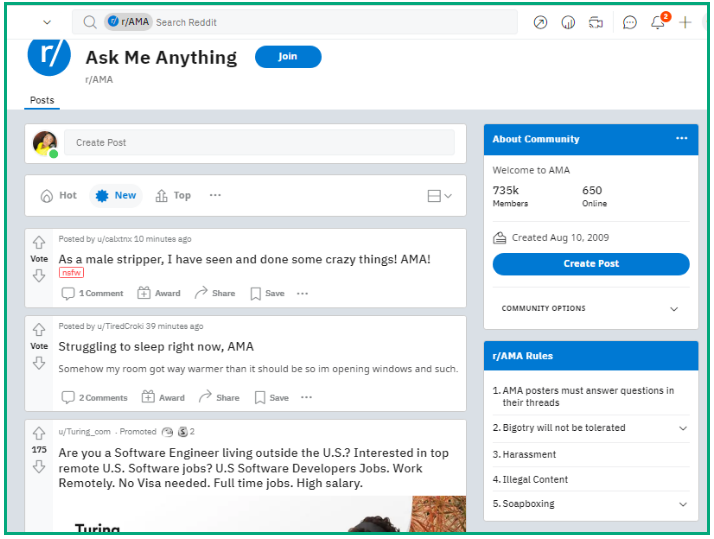This screenshot has width=714, height=539.
Task: Downvote the Turing_com promoted post
Action: (x=39, y=467)
